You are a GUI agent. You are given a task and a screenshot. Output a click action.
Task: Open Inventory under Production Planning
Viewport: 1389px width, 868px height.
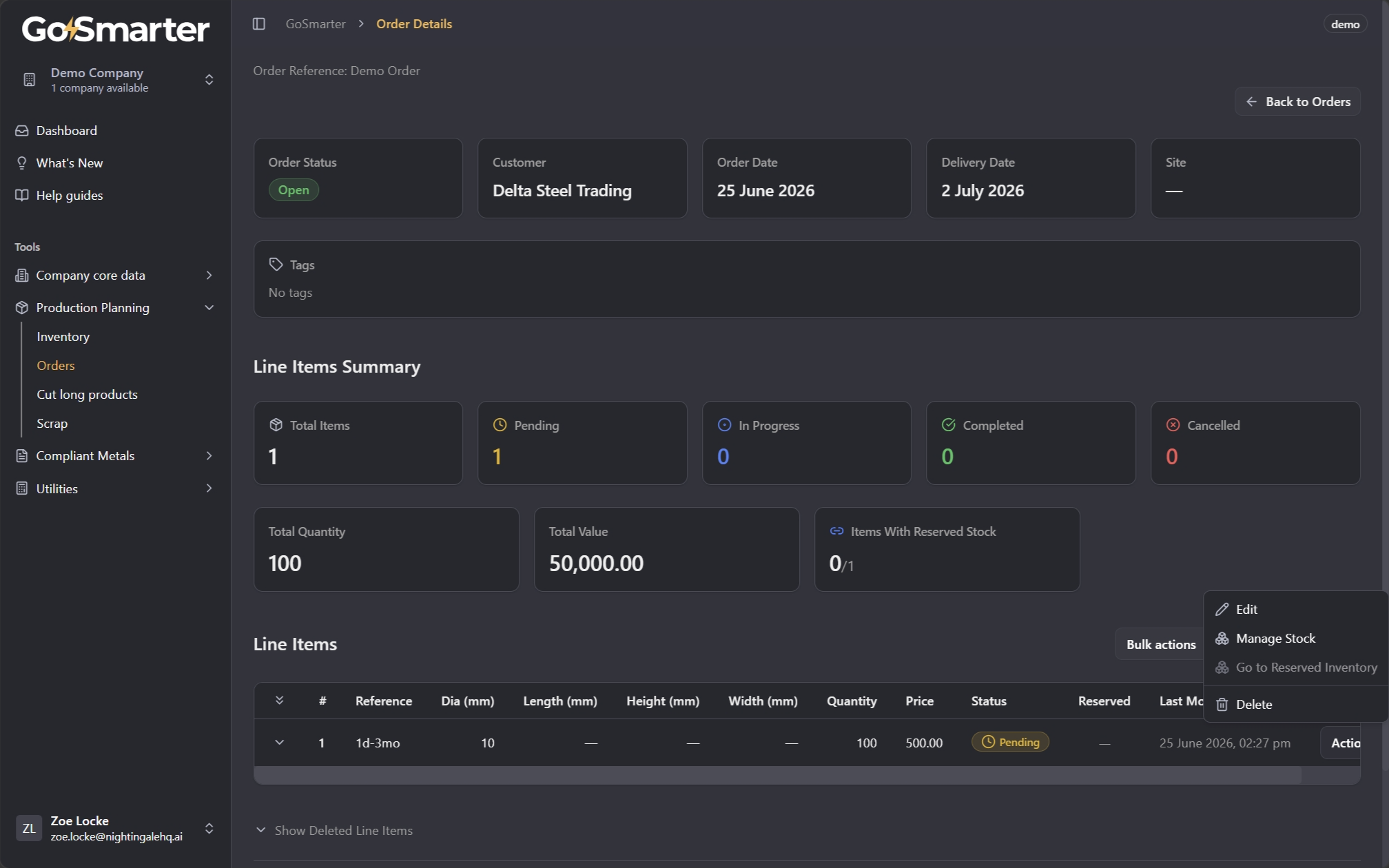(63, 337)
